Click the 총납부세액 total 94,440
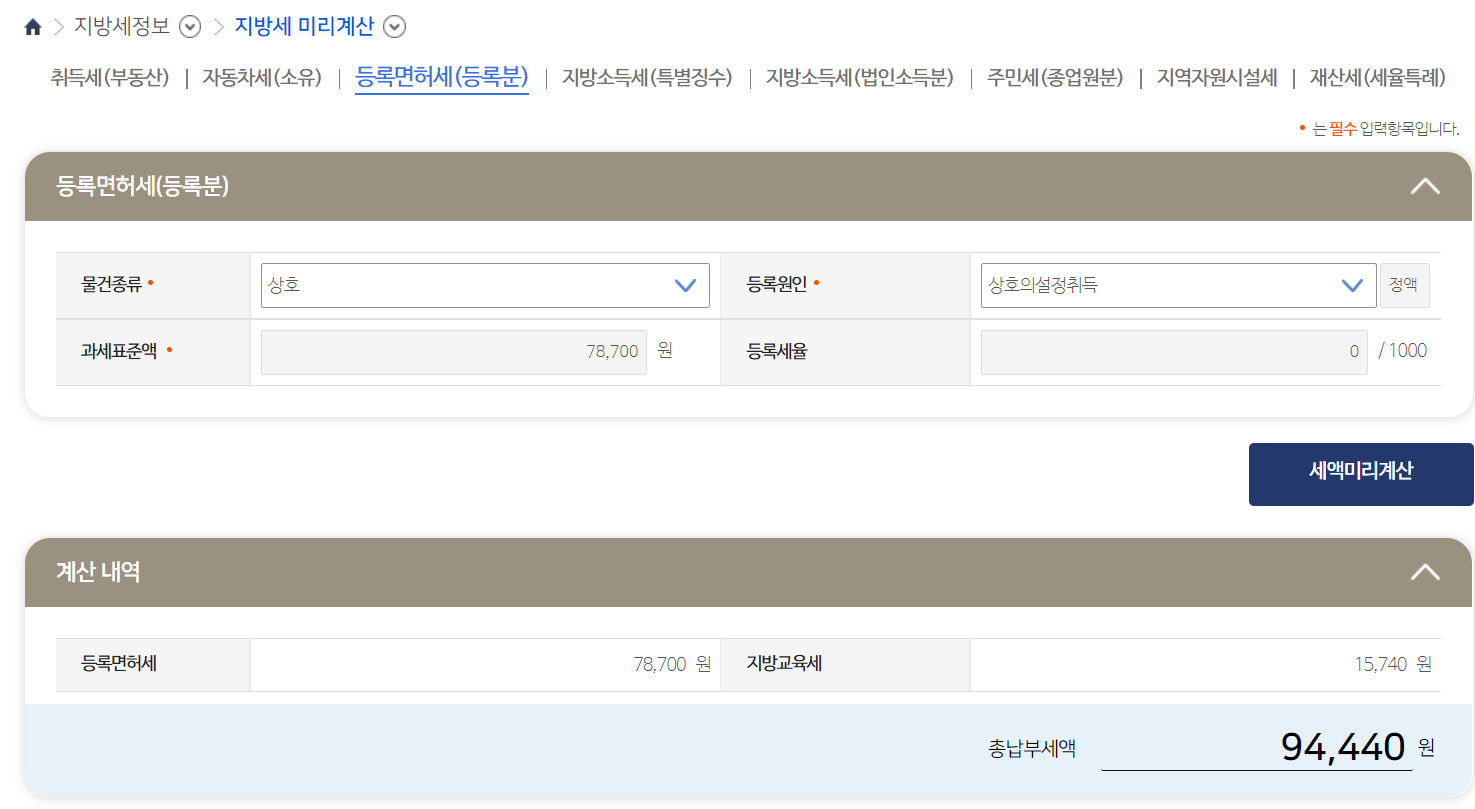 (1343, 746)
